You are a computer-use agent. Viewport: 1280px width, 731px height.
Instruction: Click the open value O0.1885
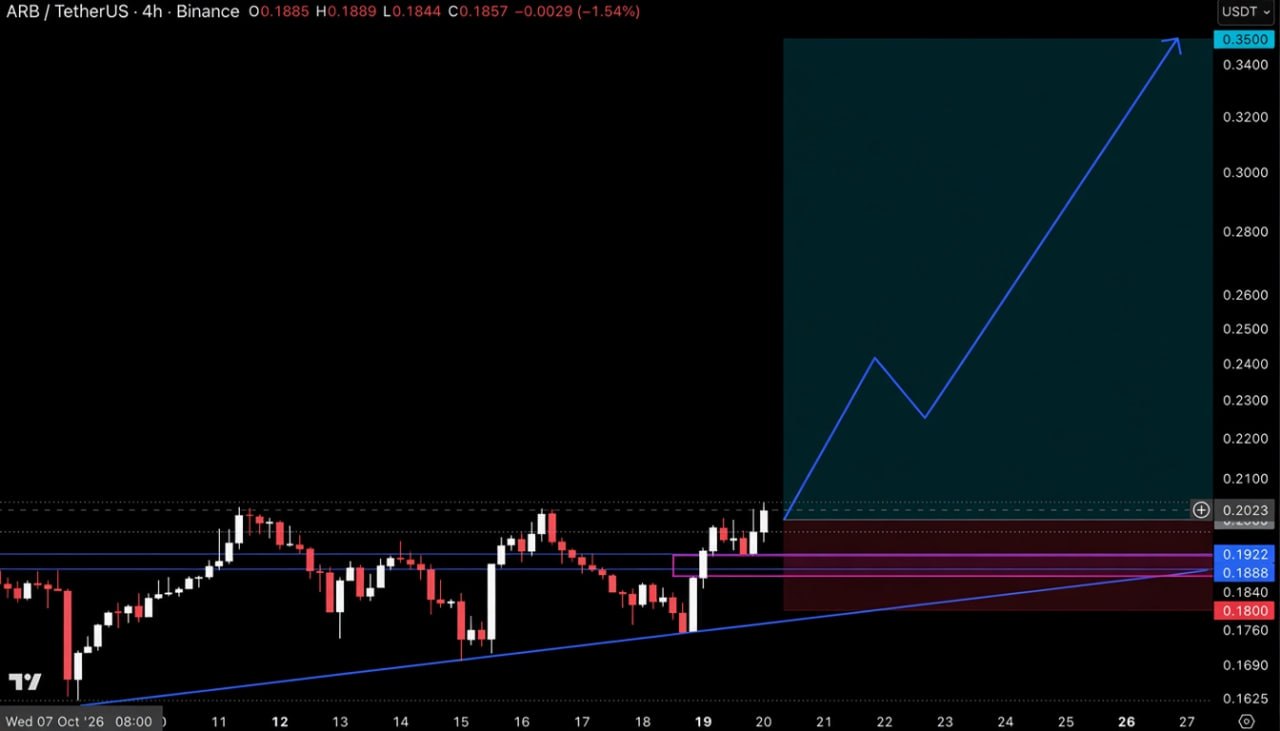coord(280,12)
